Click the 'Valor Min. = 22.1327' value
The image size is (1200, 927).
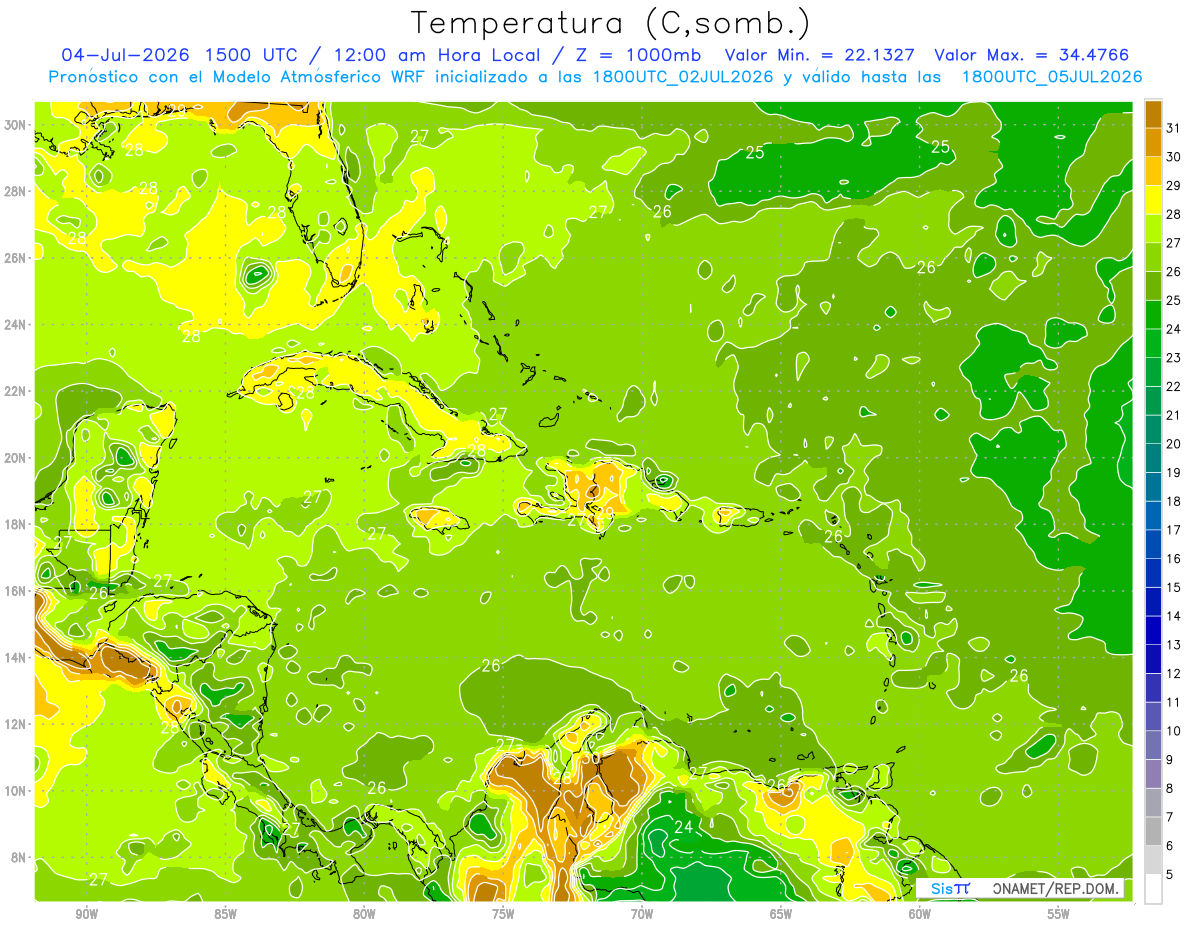pyautogui.click(x=820, y=54)
